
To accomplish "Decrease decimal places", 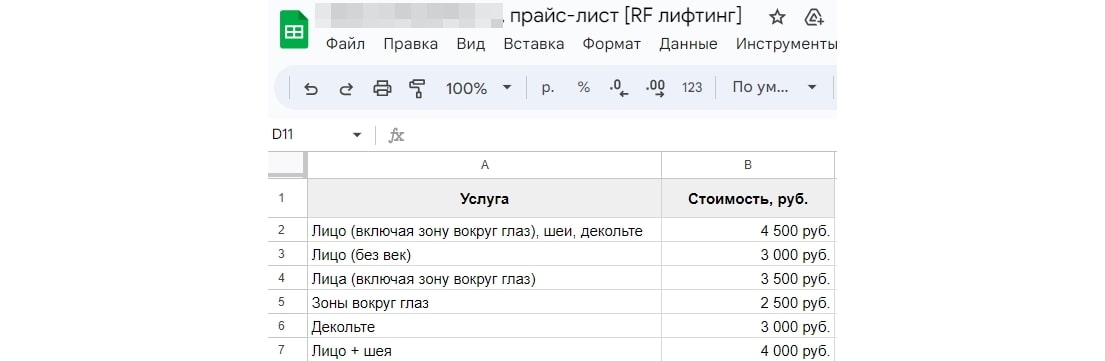I will click(618, 88).
